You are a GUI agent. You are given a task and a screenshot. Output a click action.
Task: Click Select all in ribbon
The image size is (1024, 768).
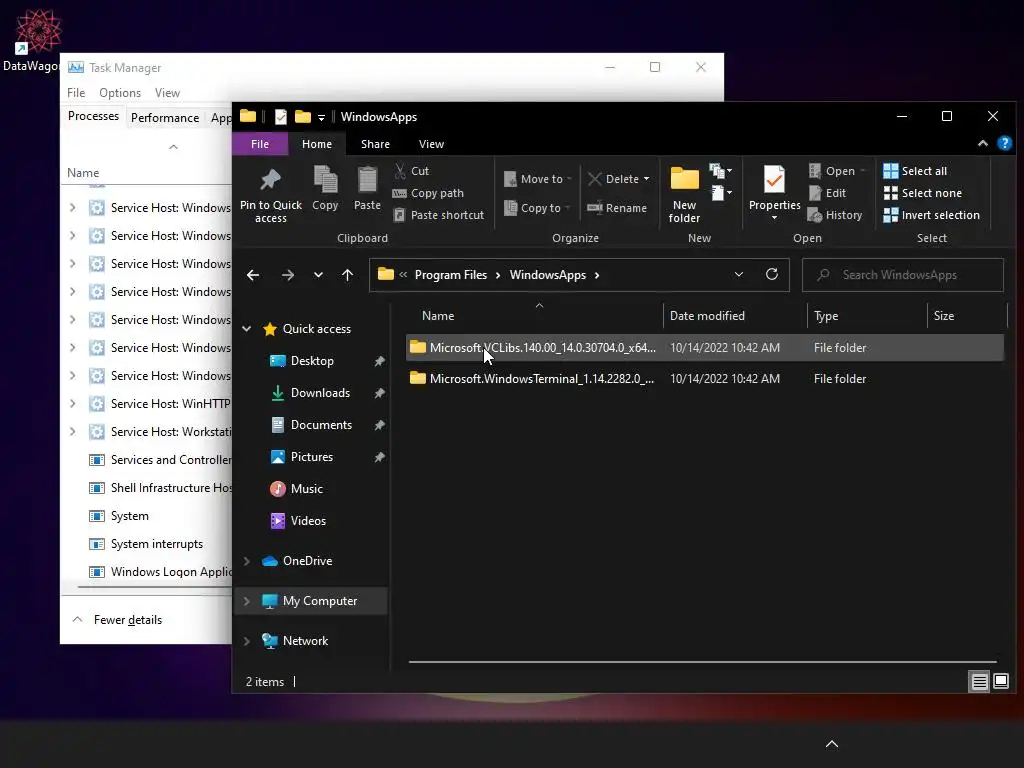coord(915,171)
